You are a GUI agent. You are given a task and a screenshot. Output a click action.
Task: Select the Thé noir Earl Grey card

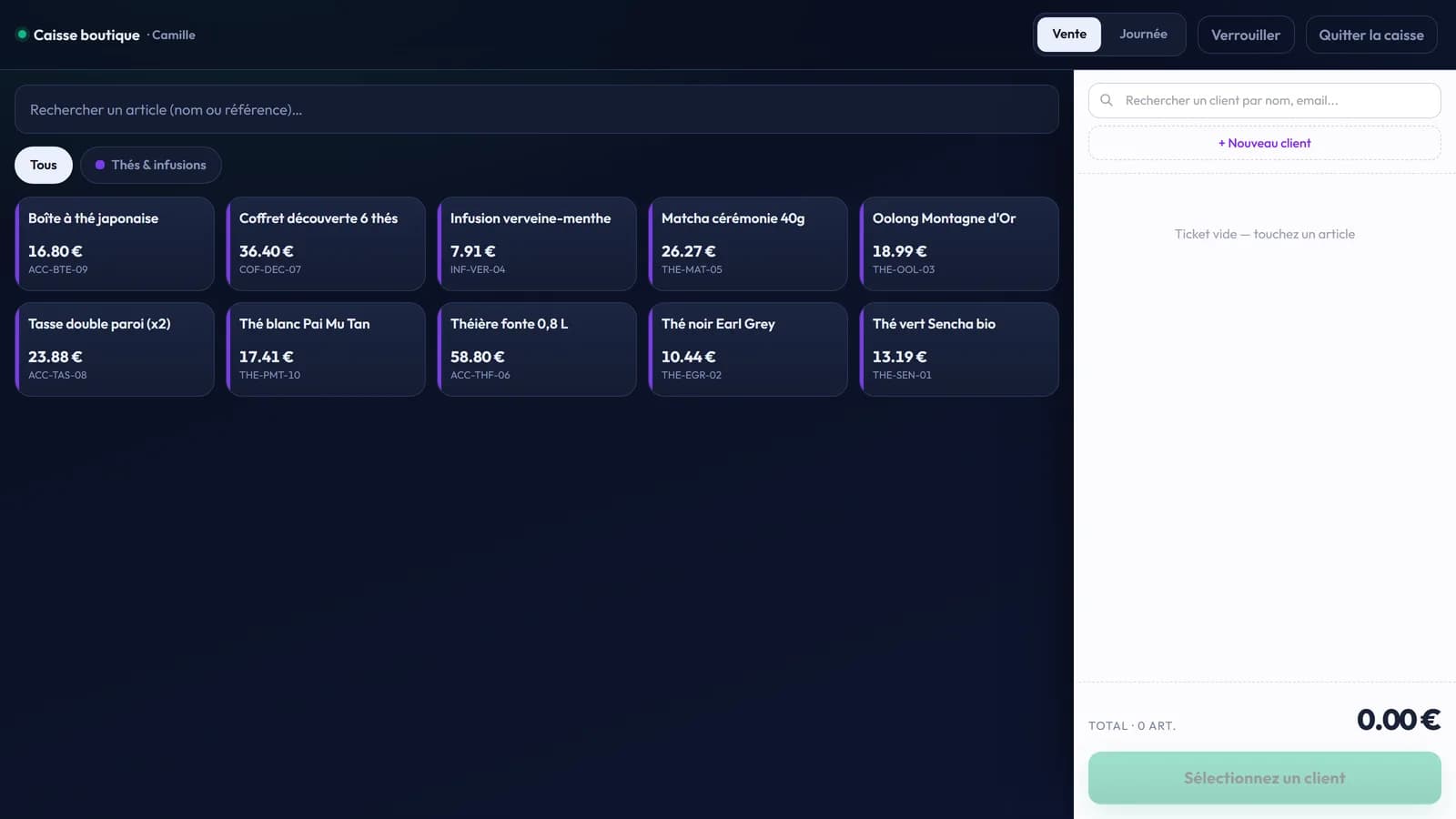point(748,349)
